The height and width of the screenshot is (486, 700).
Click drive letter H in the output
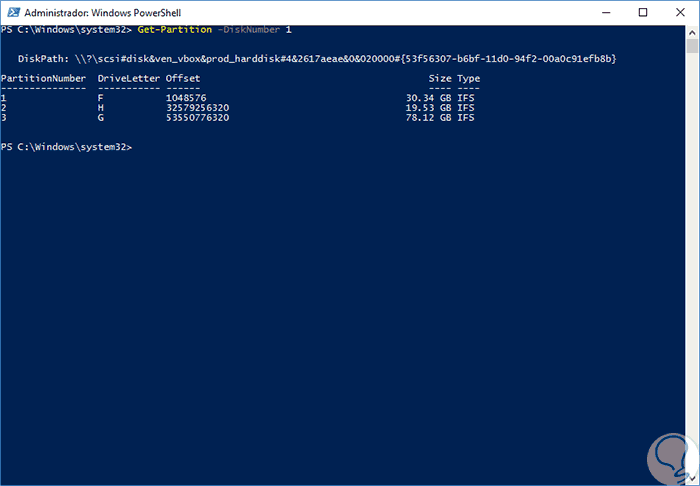(101, 108)
